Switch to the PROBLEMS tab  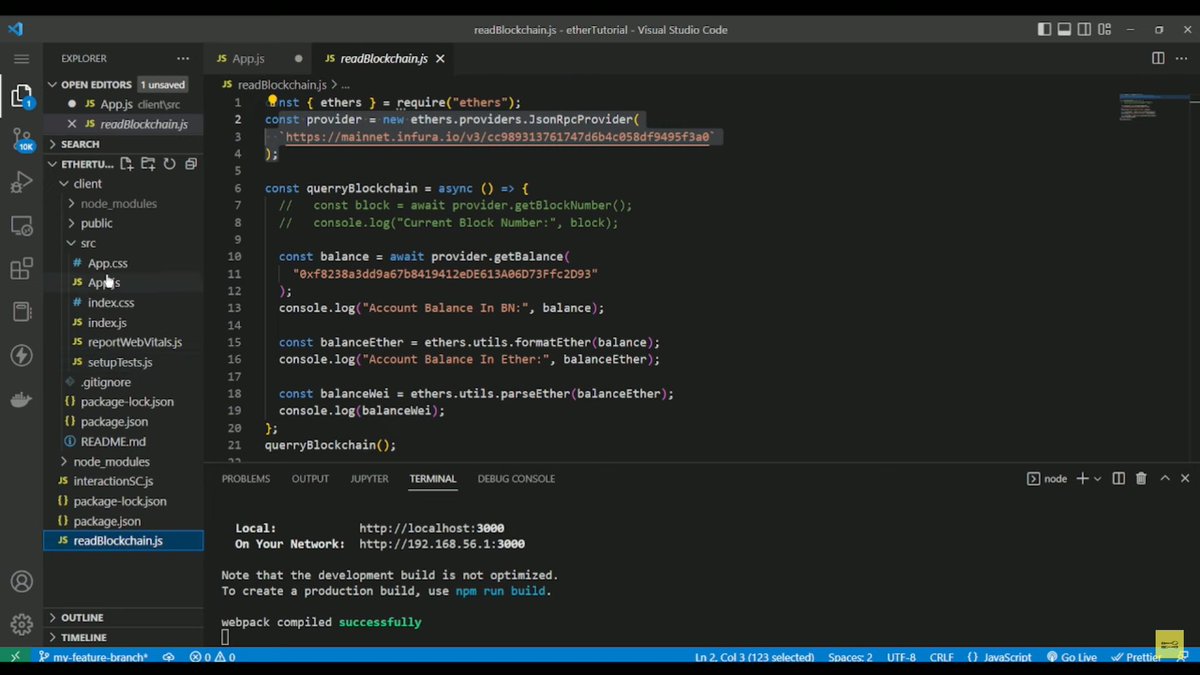(x=246, y=479)
